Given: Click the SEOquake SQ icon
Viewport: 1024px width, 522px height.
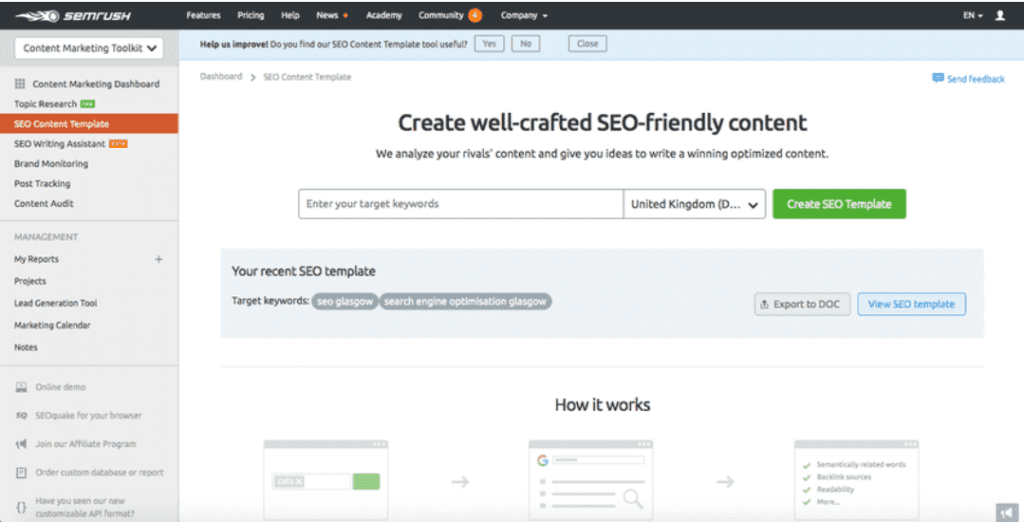Looking at the screenshot, I should click(22, 416).
